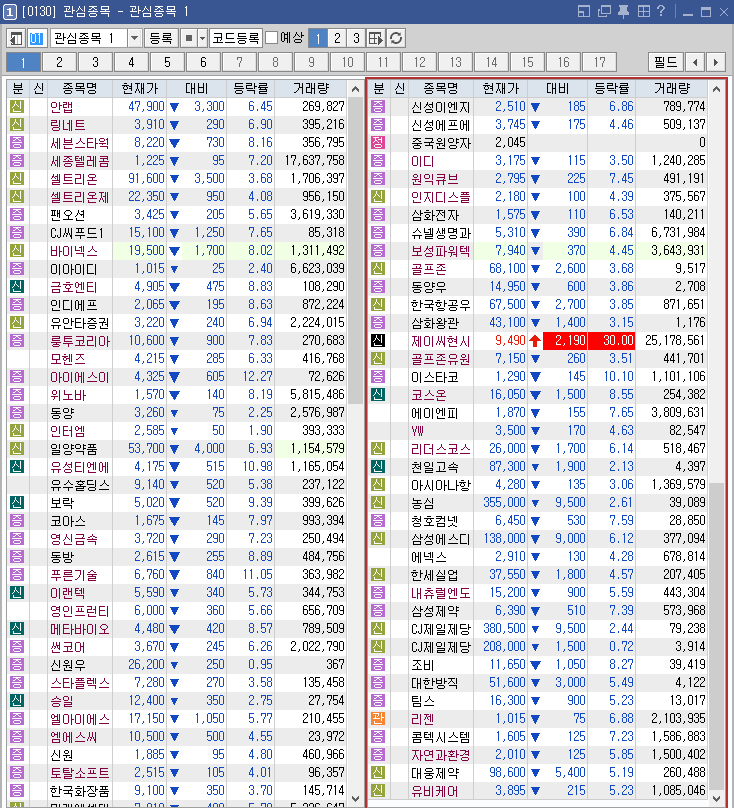Click the red 30.00 cell
This screenshot has width=734, height=808.
[612, 341]
